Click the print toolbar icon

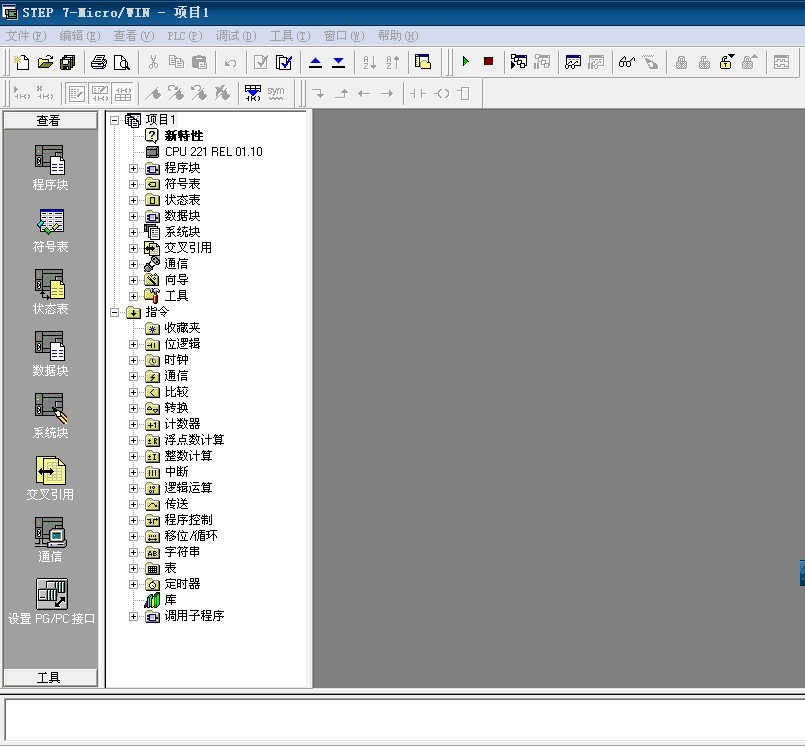tap(99, 62)
